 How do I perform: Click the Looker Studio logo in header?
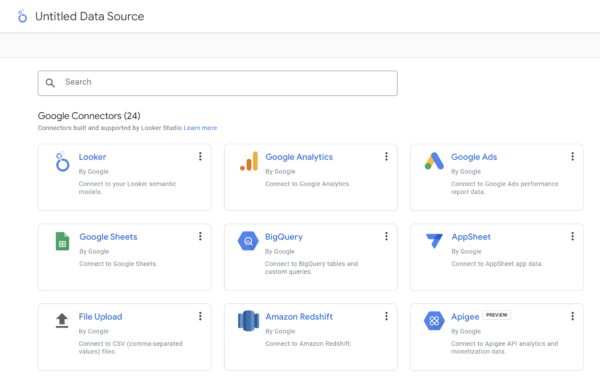pos(22,16)
